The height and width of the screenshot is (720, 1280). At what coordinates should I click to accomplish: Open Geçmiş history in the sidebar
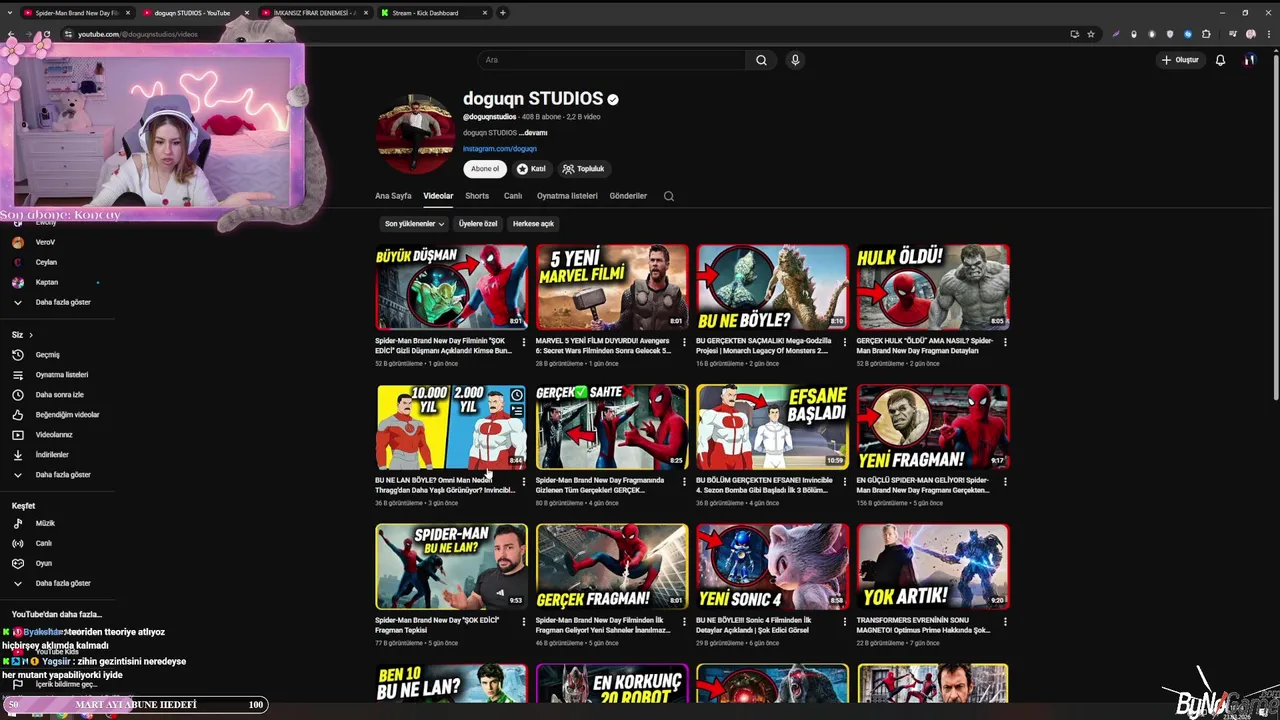pyautogui.click(x=48, y=355)
